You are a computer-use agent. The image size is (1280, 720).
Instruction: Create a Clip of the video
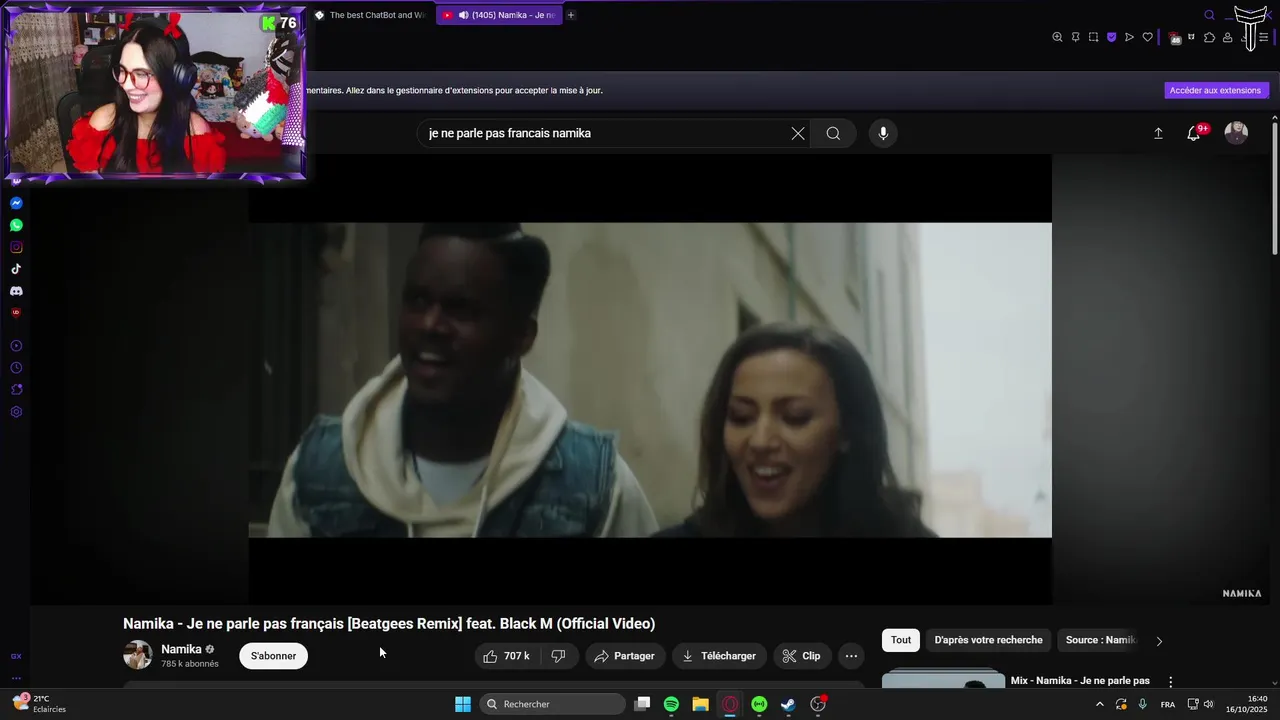802,656
